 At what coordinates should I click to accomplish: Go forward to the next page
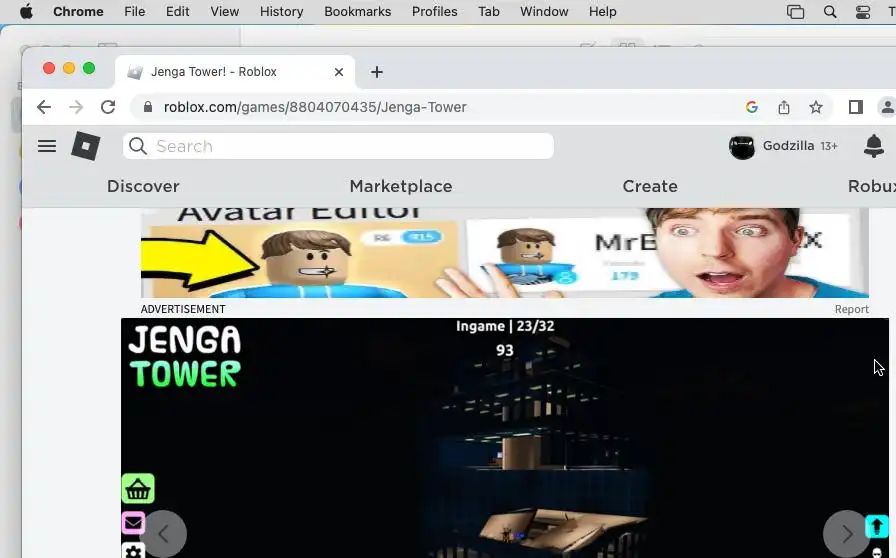pyautogui.click(x=76, y=107)
